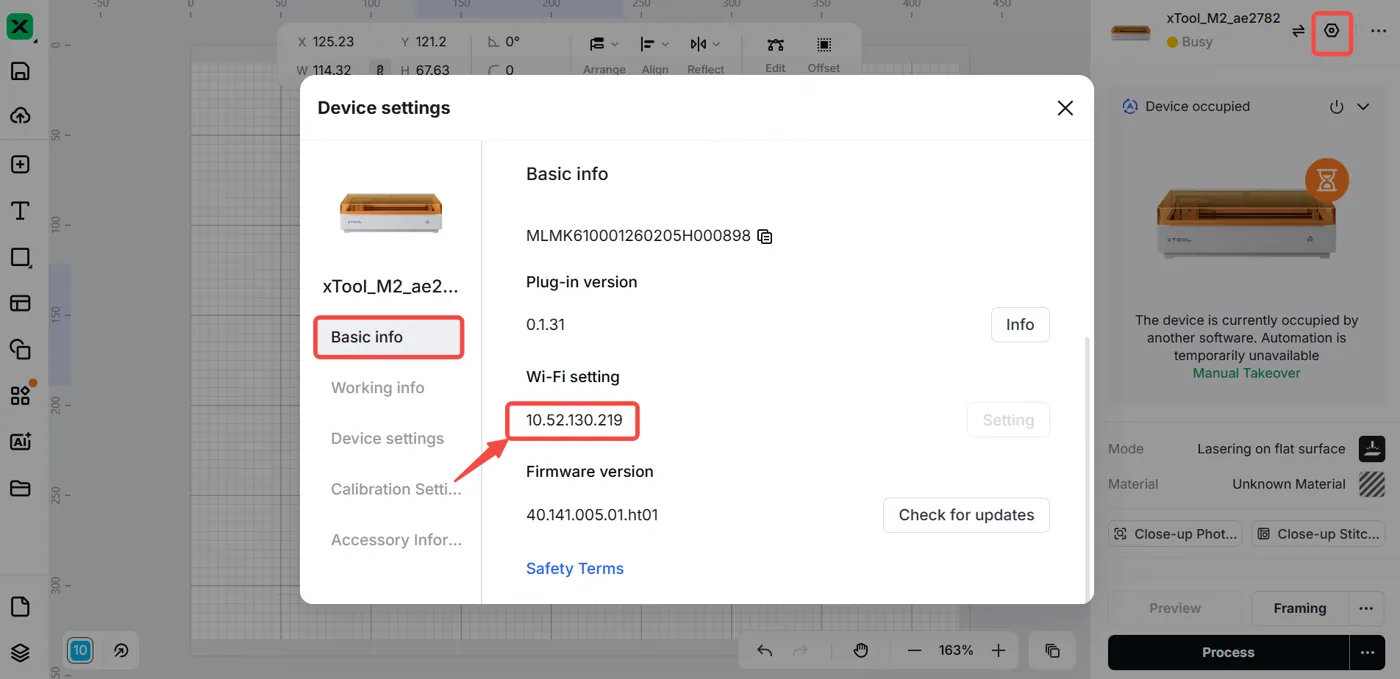Close the Device settings dialog
1400x679 pixels.
pos(1065,108)
